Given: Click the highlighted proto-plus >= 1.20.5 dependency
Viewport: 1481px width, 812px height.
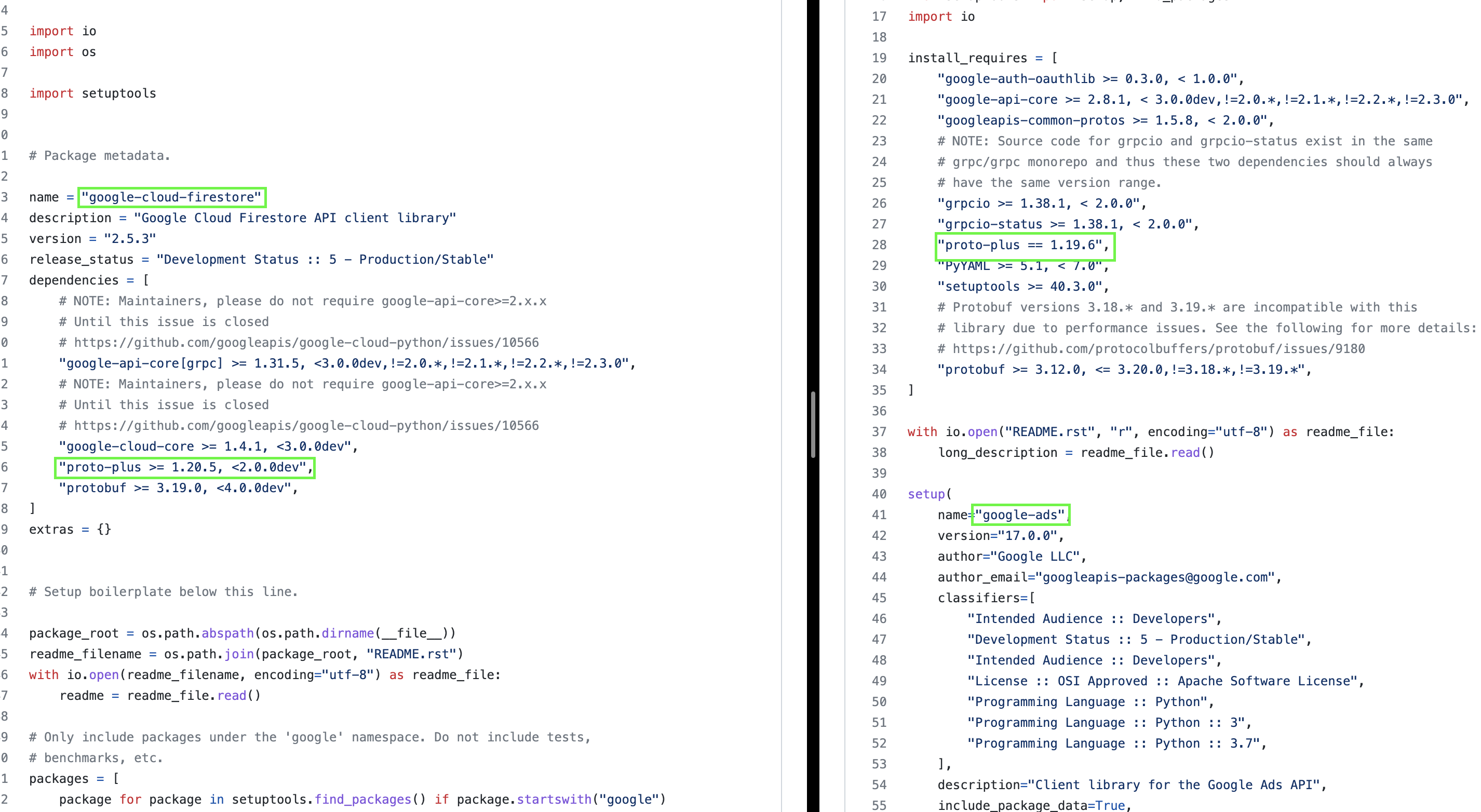Looking at the screenshot, I should (184, 467).
